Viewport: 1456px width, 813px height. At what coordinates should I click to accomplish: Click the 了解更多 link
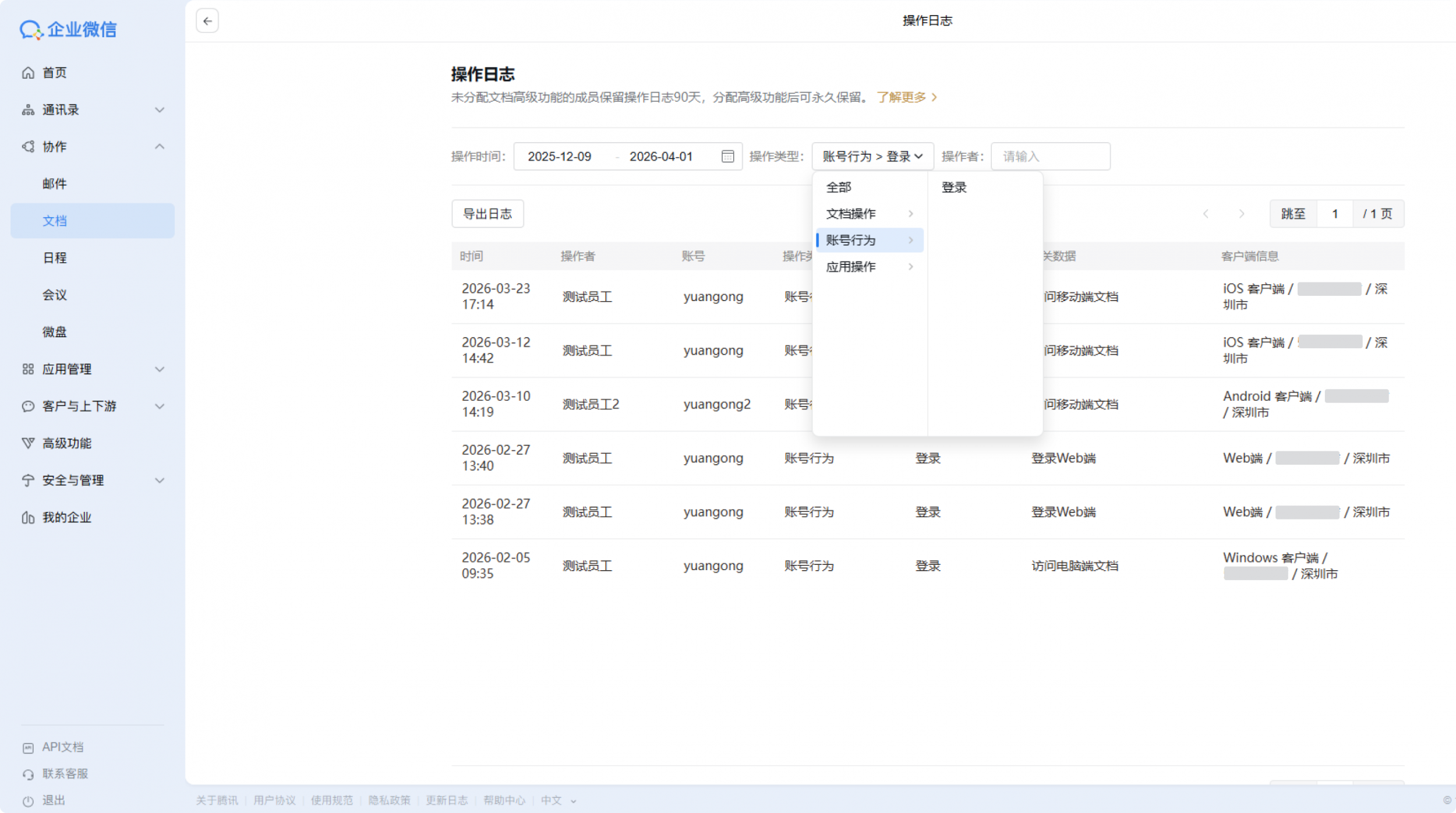907,97
